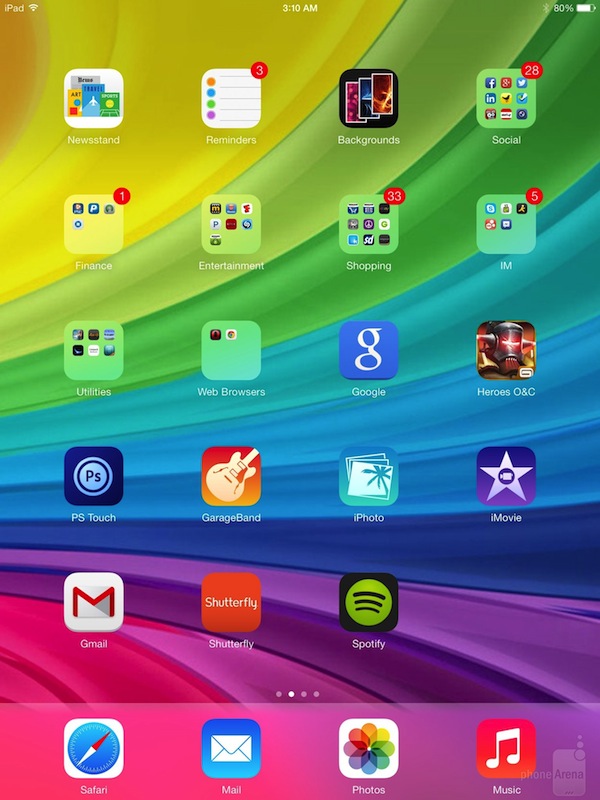Go to the first home screen page dot
Image resolution: width=600 pixels, height=800 pixels.
point(279,694)
